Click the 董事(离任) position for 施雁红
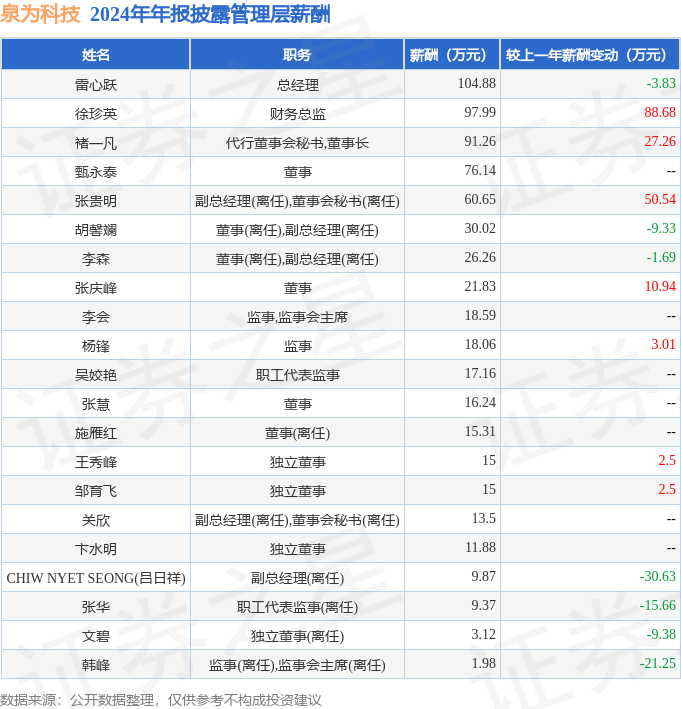Viewport: 681px width, 709px height. coord(297,433)
